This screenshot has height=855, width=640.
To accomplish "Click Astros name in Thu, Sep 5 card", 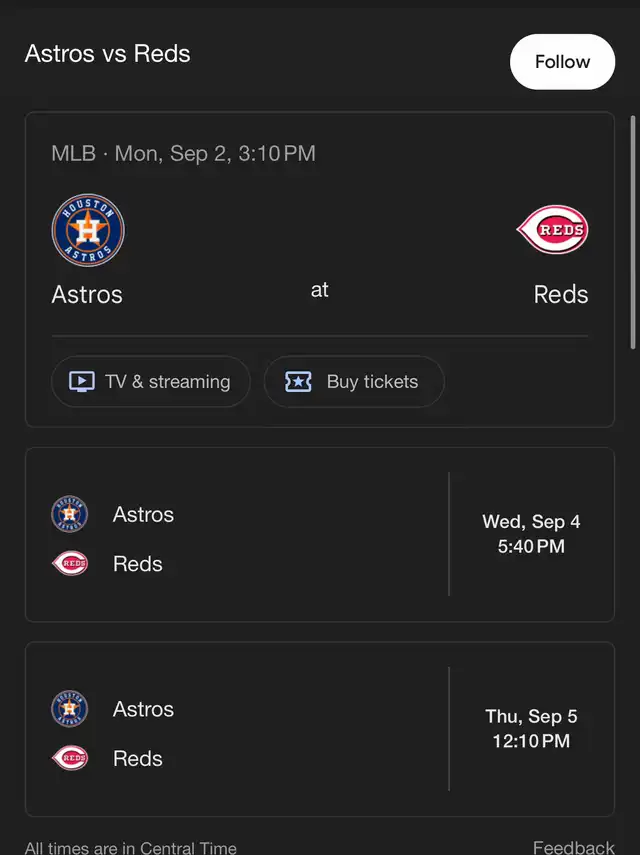I will click(143, 709).
